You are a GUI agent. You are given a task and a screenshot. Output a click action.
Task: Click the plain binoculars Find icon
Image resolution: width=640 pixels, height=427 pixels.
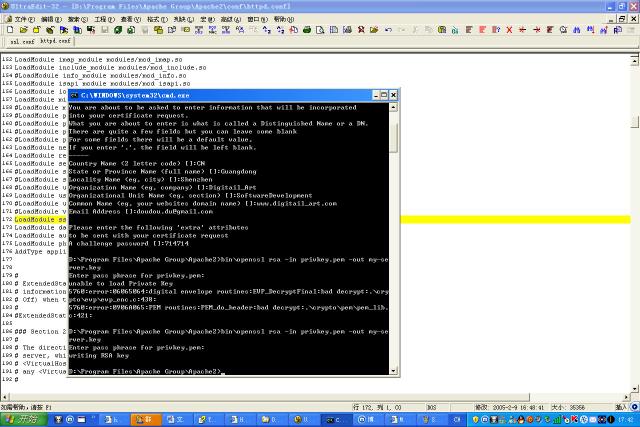pos(576,30)
